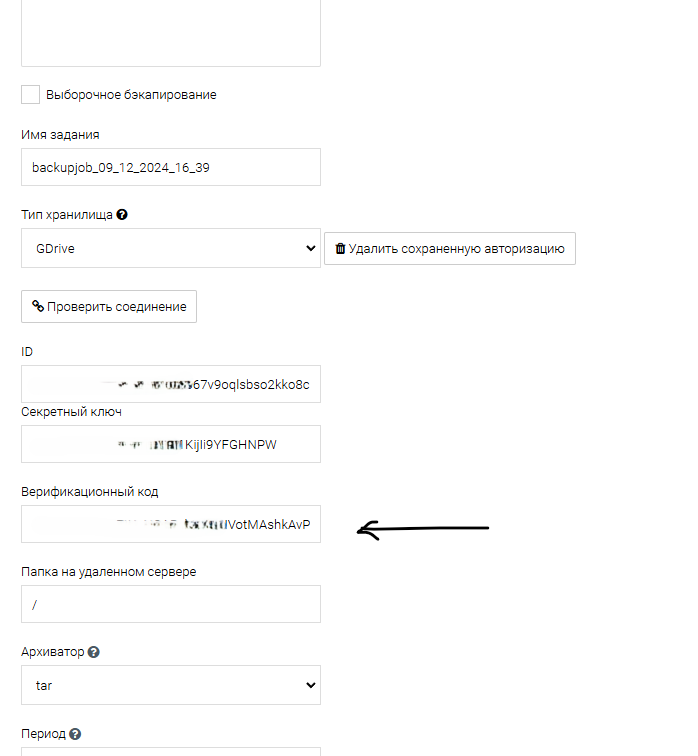The height and width of the screenshot is (756, 698).
Task: Click the Период input box at the bottom
Action: [170, 751]
